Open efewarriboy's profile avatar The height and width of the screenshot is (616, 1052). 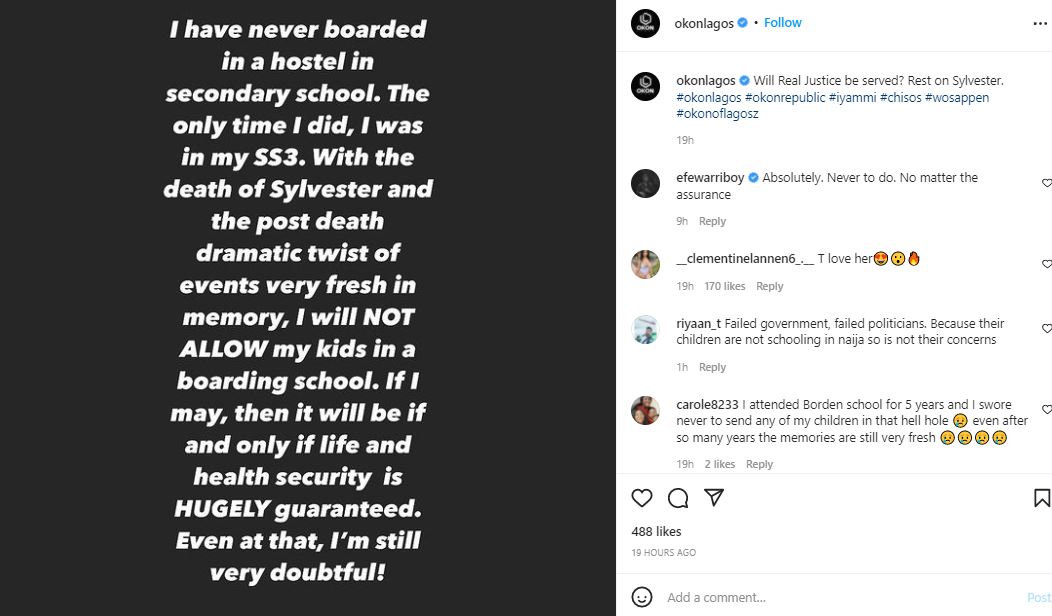646,183
